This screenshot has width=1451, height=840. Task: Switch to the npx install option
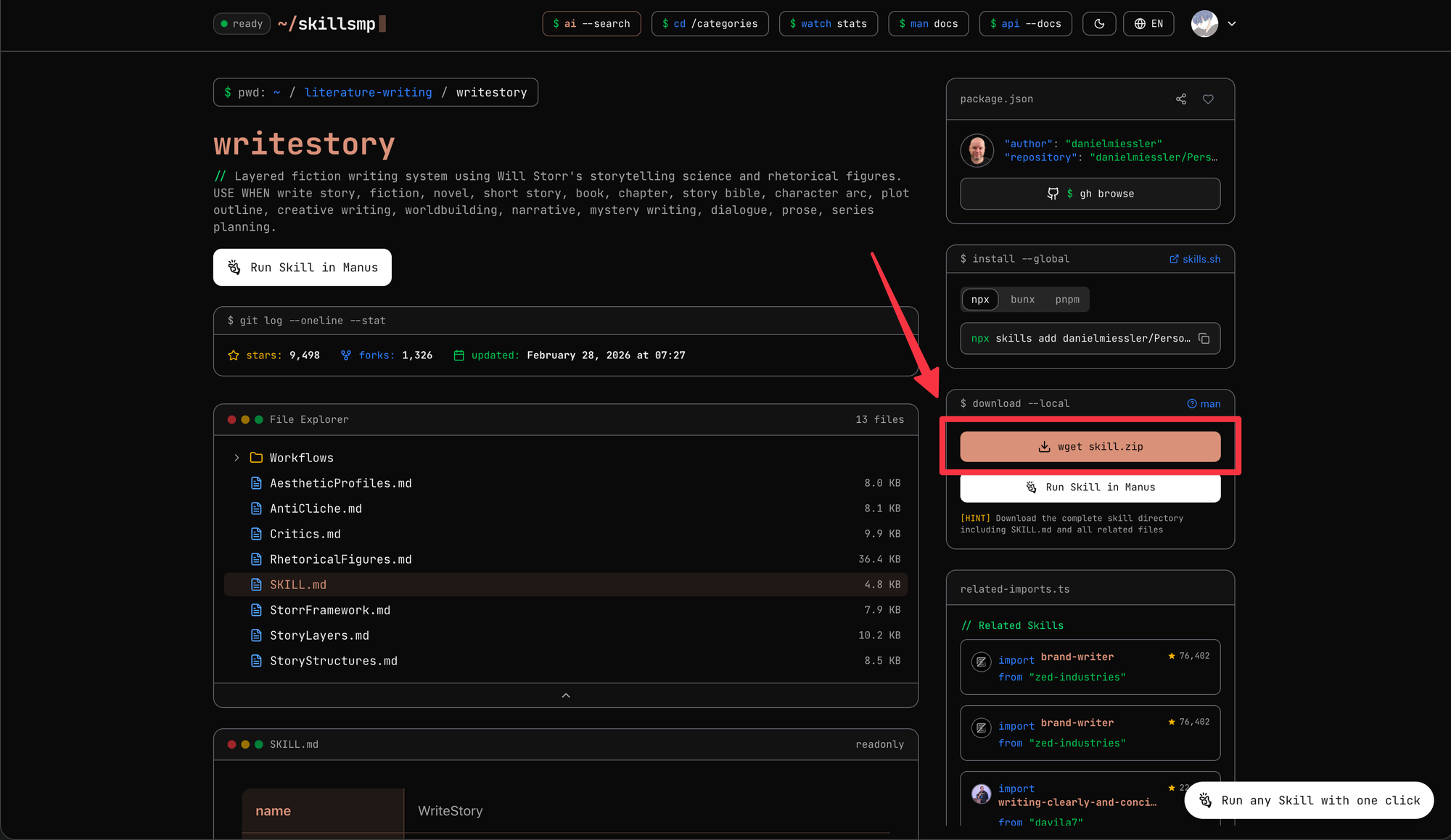(980, 300)
